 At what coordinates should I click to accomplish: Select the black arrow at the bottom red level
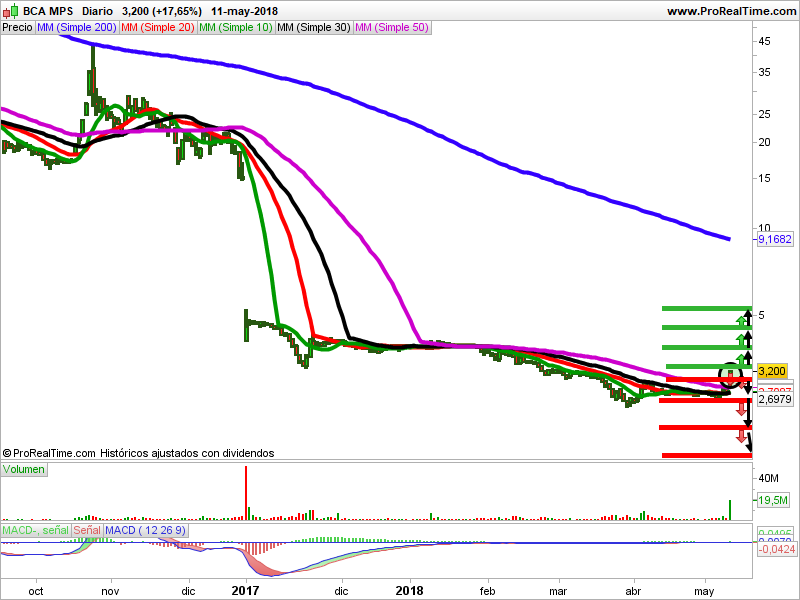click(x=749, y=443)
